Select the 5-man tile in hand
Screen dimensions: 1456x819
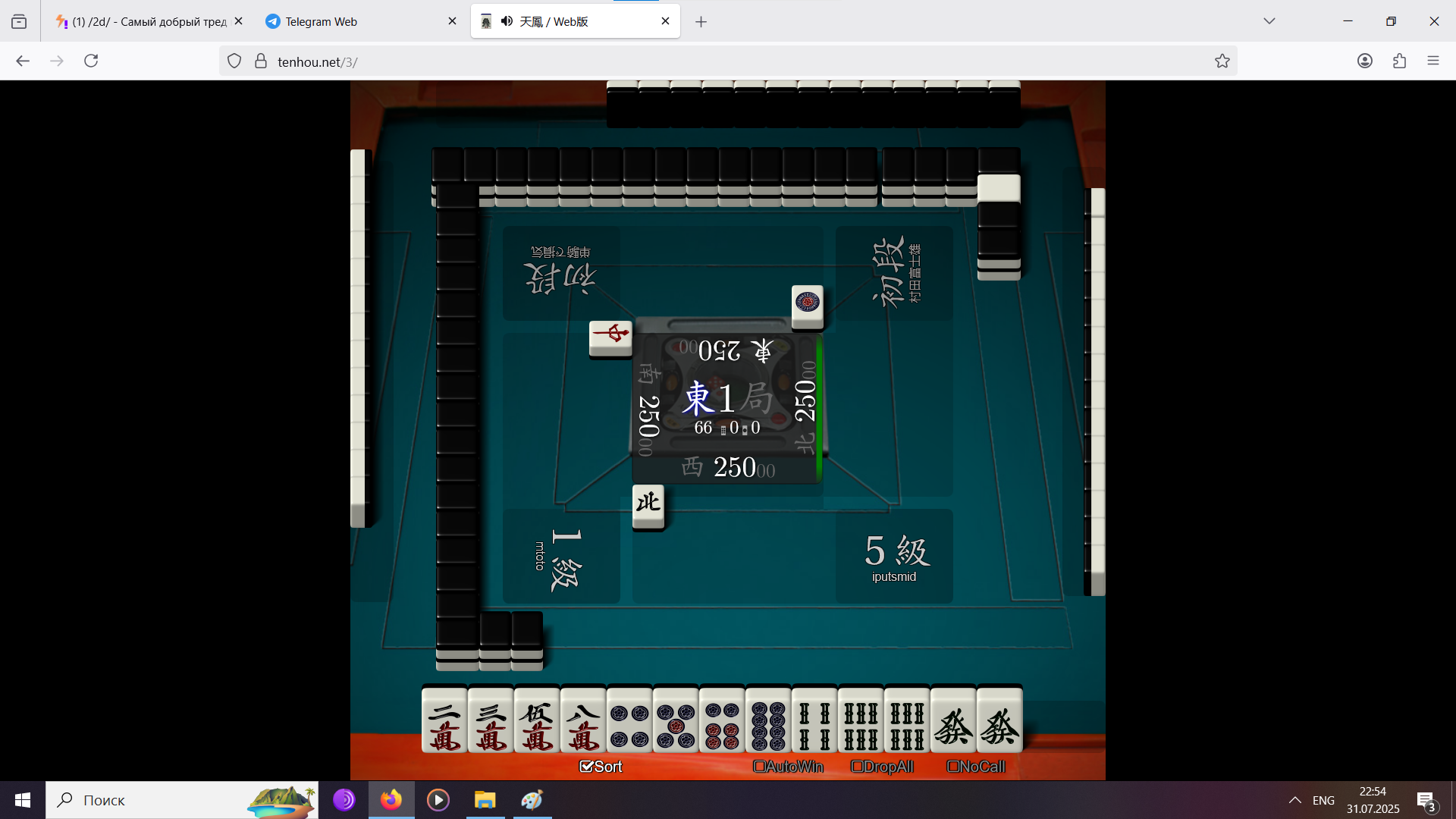tap(537, 720)
